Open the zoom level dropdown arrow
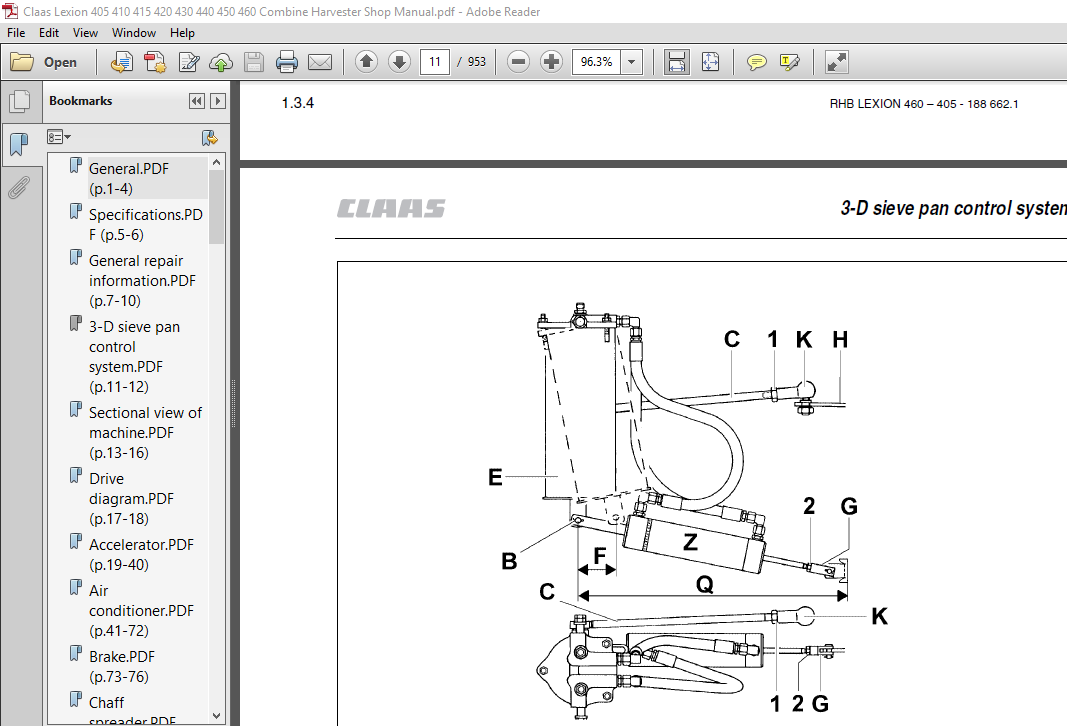This screenshot has width=1067, height=726. 631,62
